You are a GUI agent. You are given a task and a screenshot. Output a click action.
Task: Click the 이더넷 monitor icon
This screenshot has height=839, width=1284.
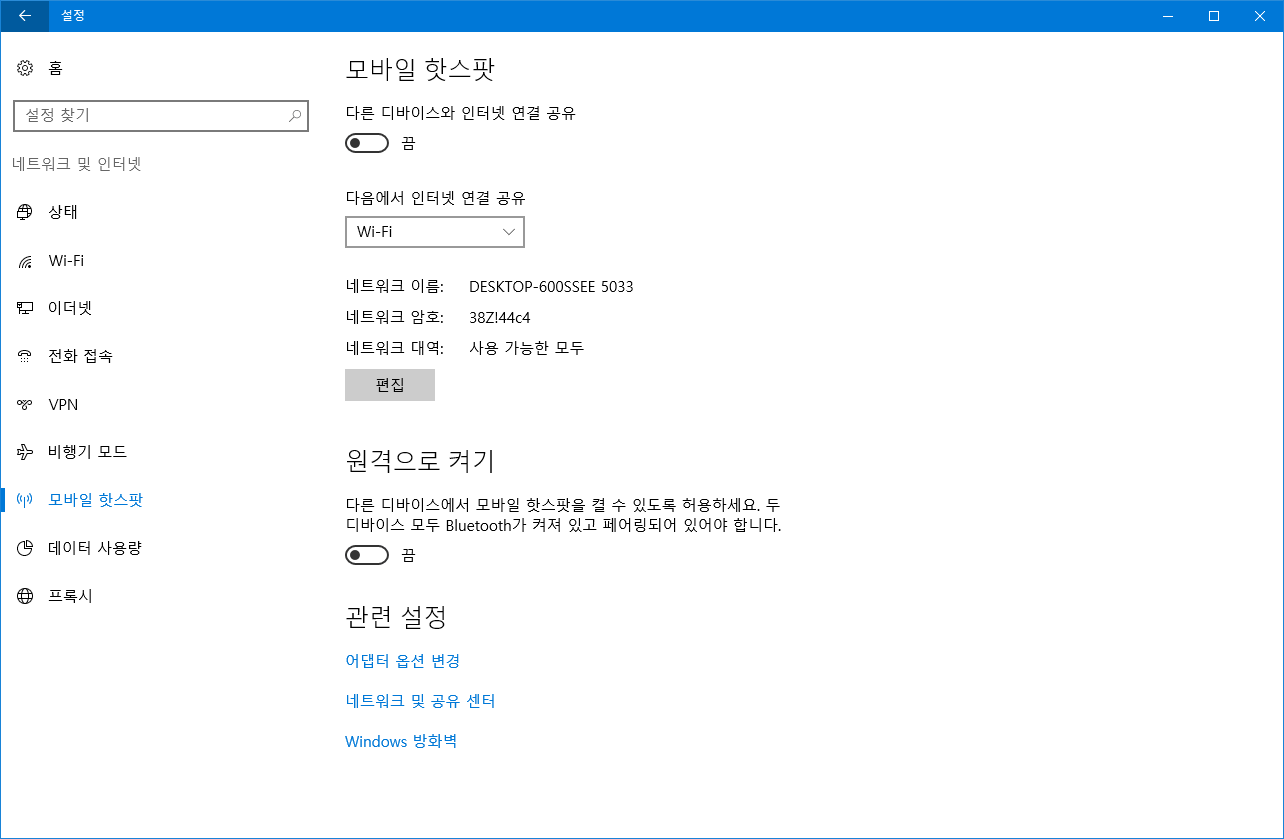[x=25, y=308]
